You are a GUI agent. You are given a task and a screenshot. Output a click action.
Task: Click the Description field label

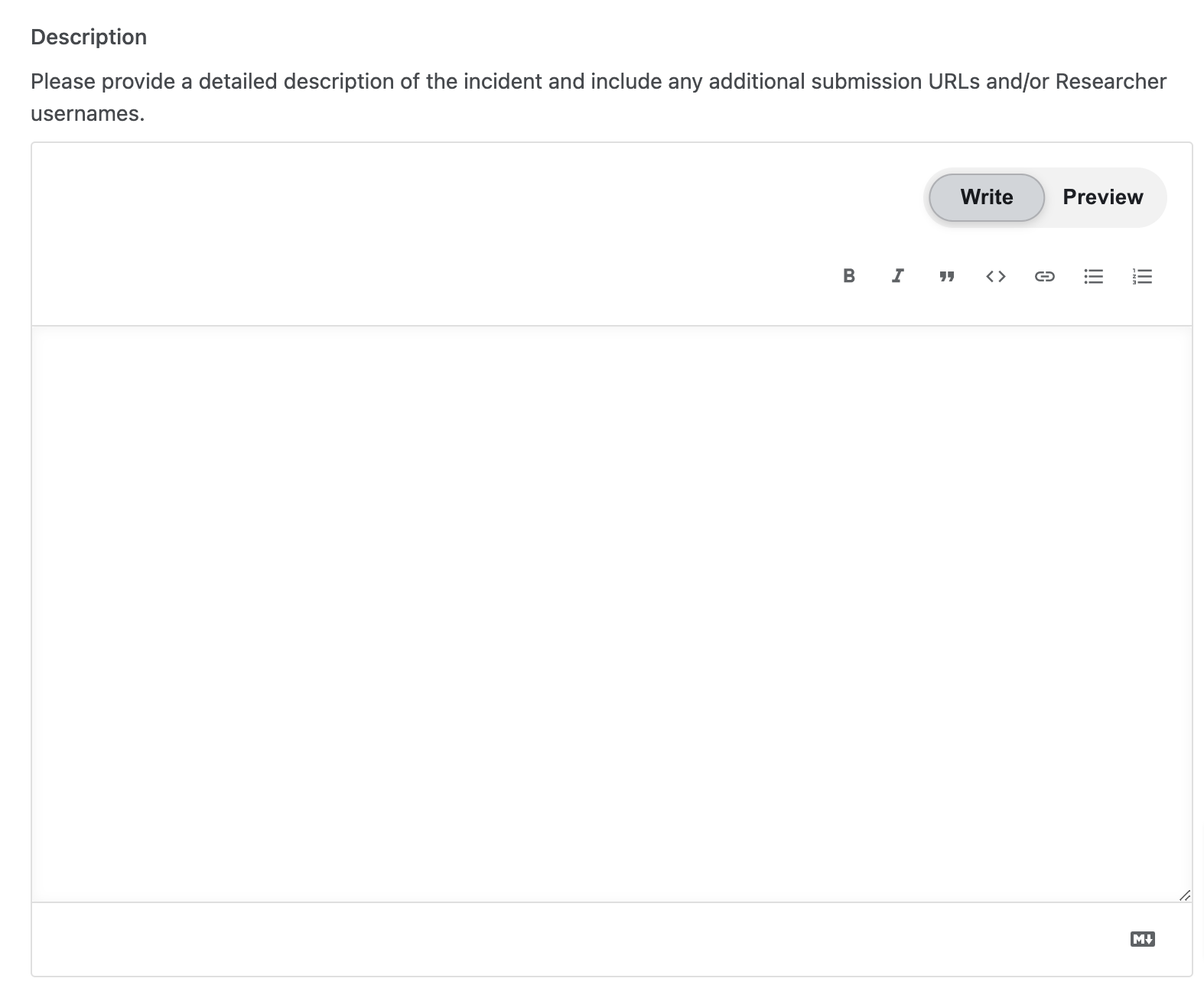[89, 37]
